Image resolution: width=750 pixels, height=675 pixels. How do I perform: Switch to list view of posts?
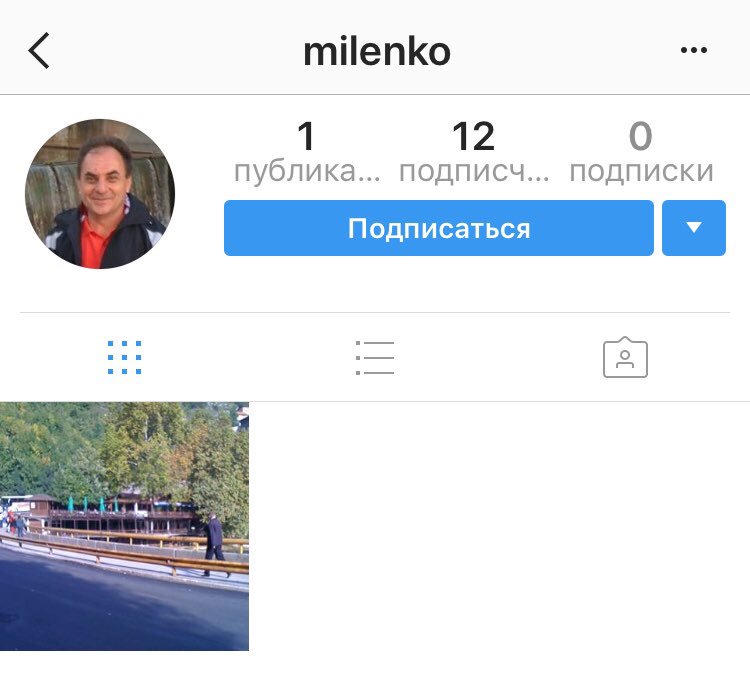tap(375, 357)
